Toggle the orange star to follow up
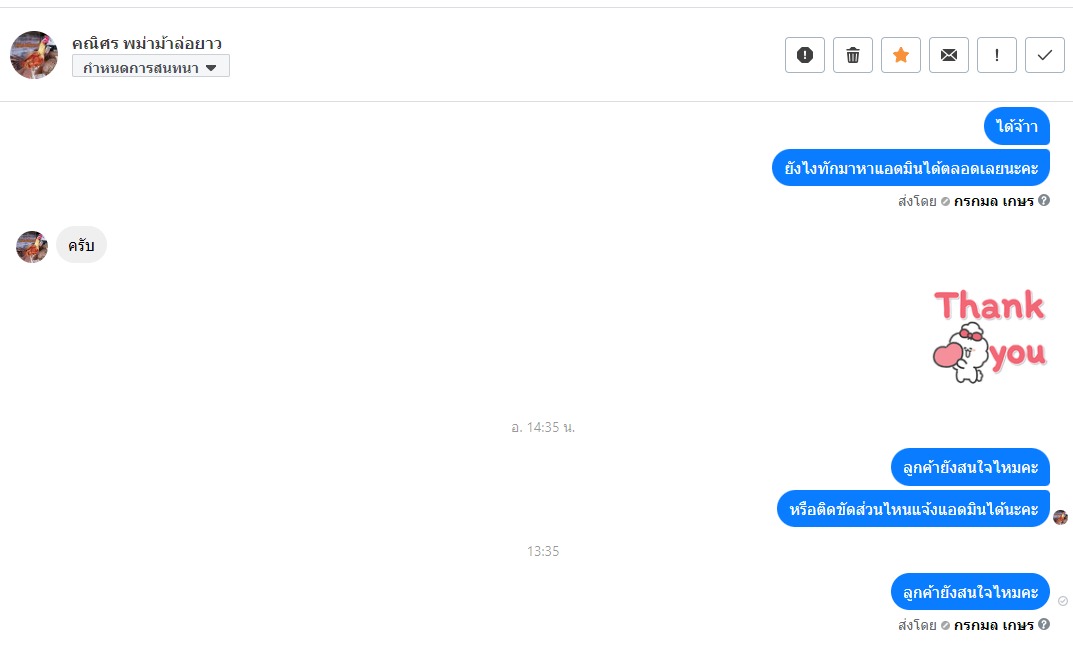The image size is (1073, 648). pos(901,55)
